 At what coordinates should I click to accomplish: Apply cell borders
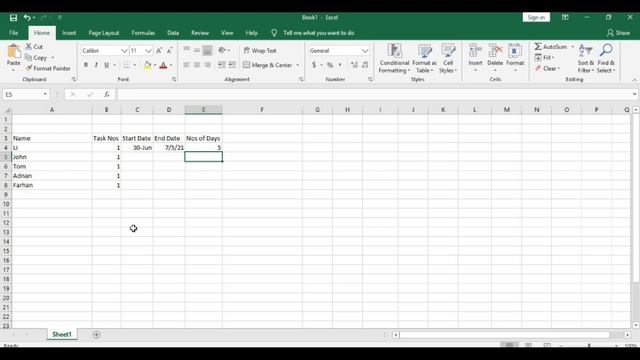pyautogui.click(x=127, y=65)
